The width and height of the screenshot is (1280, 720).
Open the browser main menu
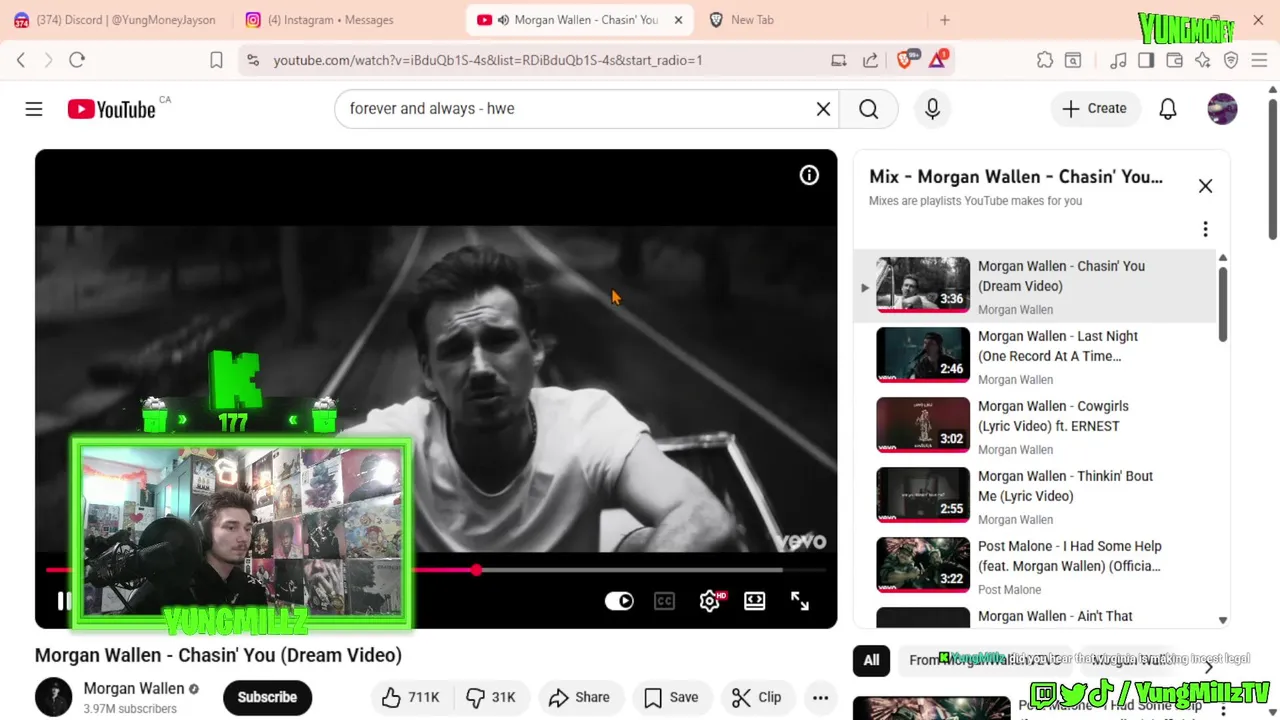1259,60
